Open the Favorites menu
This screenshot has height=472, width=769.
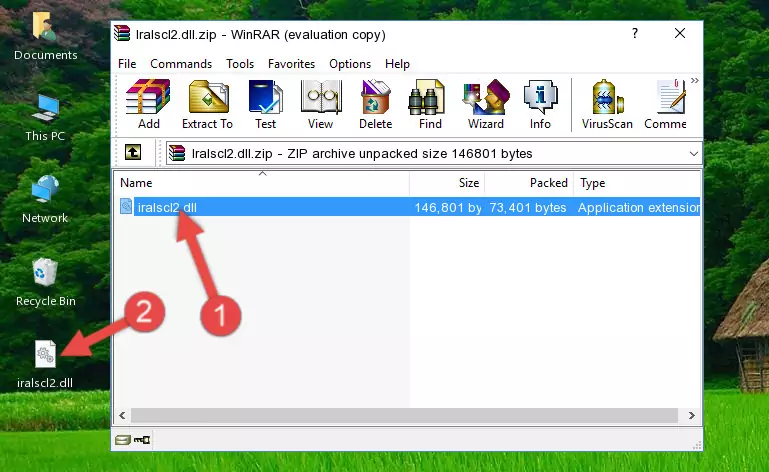click(291, 64)
